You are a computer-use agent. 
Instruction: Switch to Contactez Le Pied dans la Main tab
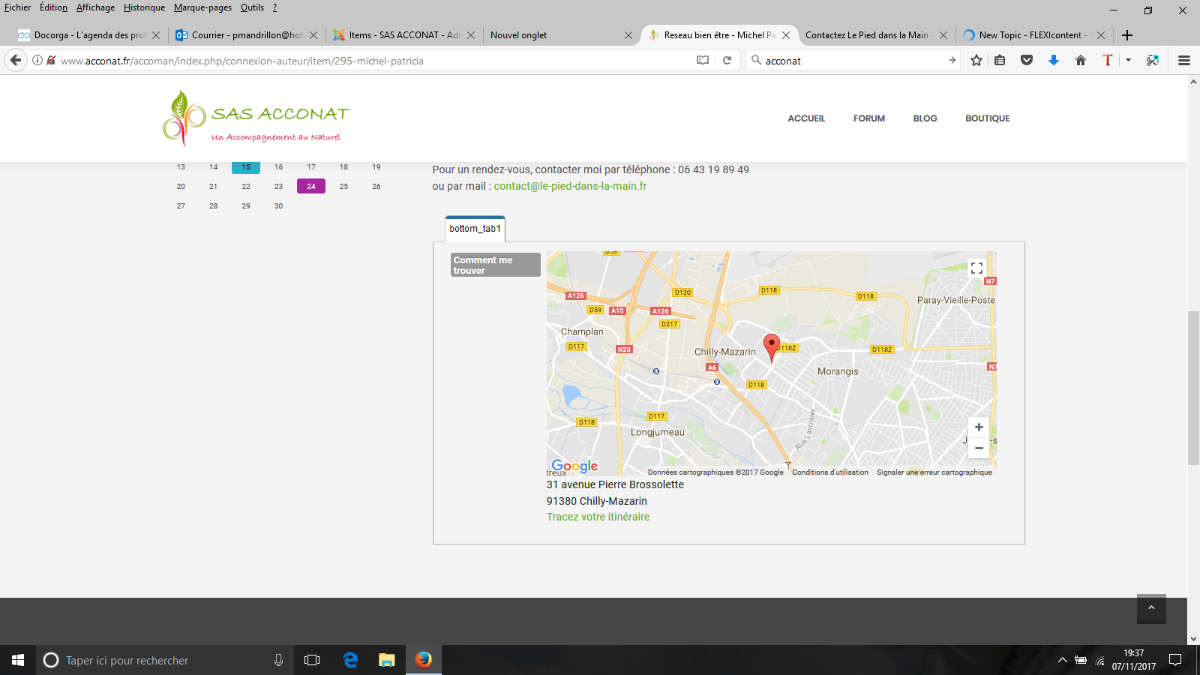click(877, 34)
